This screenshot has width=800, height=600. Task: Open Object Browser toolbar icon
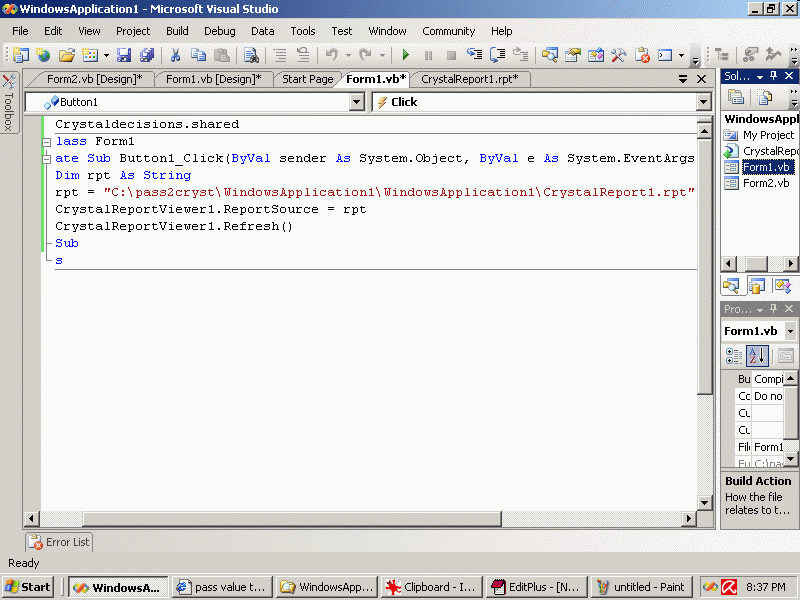[595, 55]
